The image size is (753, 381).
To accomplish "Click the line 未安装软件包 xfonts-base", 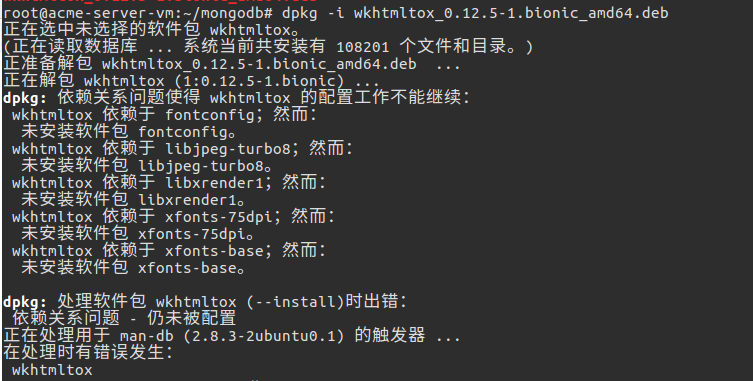I will tap(133, 269).
